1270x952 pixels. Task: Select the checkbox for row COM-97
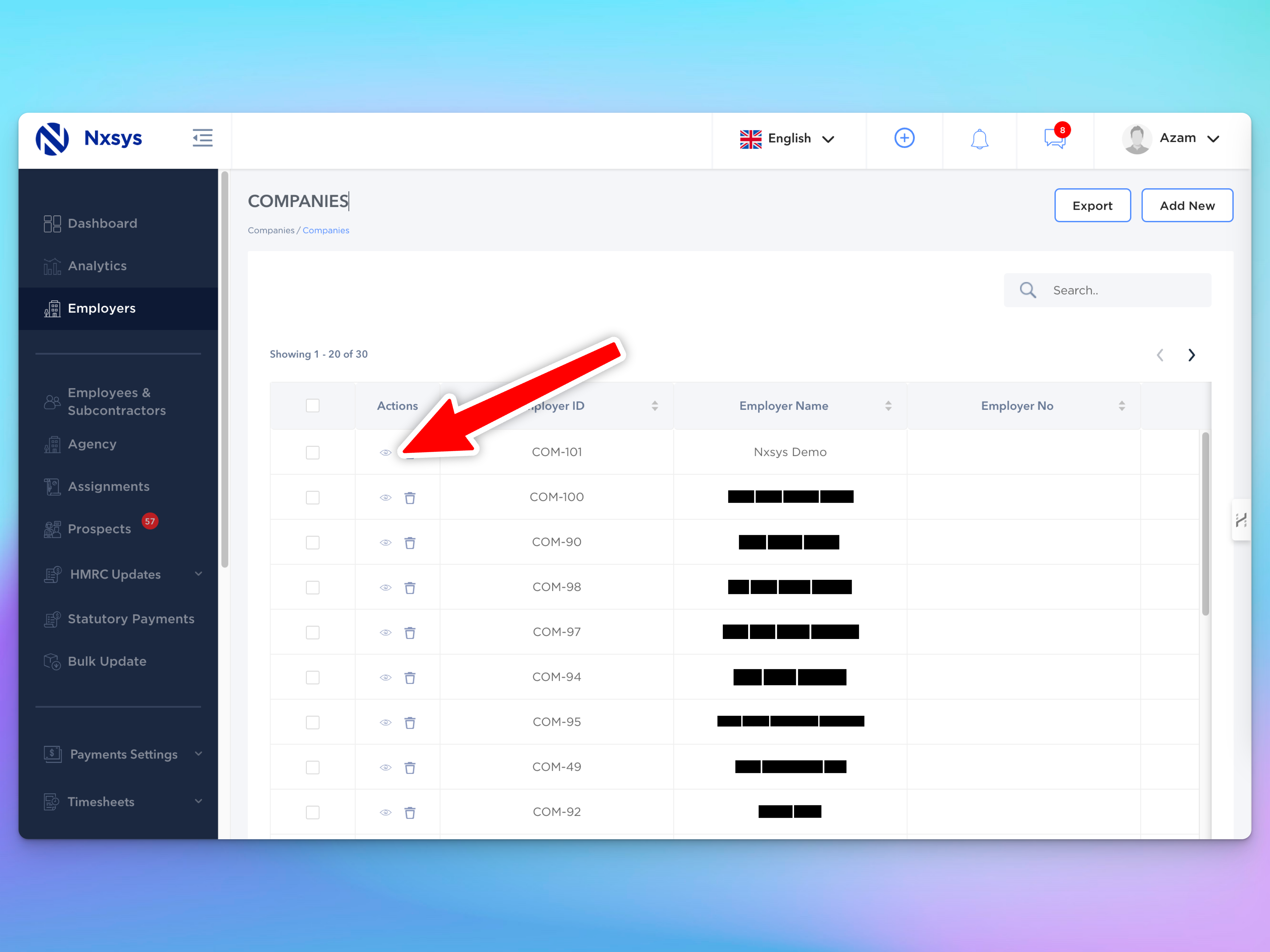point(312,633)
